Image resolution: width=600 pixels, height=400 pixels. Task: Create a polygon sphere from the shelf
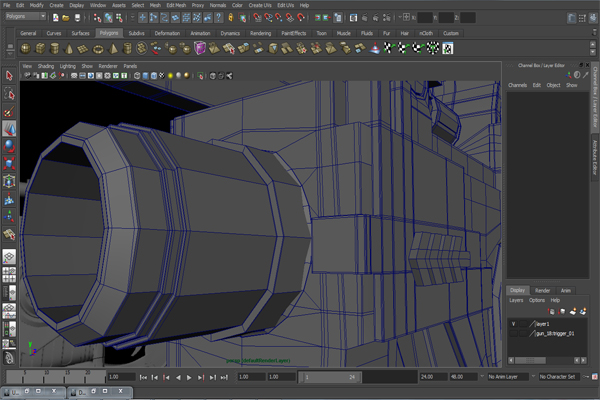[x=26, y=49]
